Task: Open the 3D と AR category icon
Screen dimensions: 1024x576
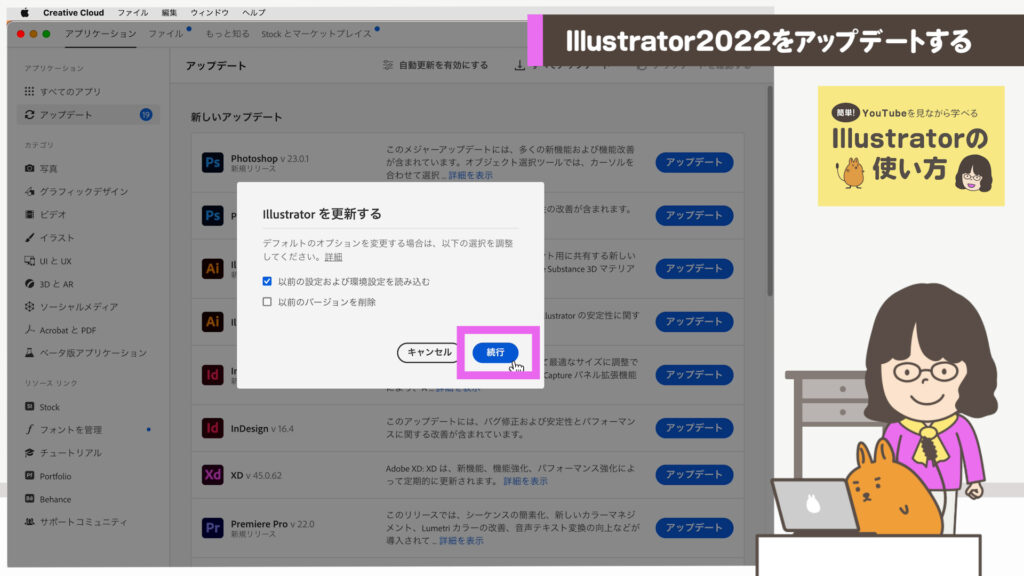Action: [29, 283]
